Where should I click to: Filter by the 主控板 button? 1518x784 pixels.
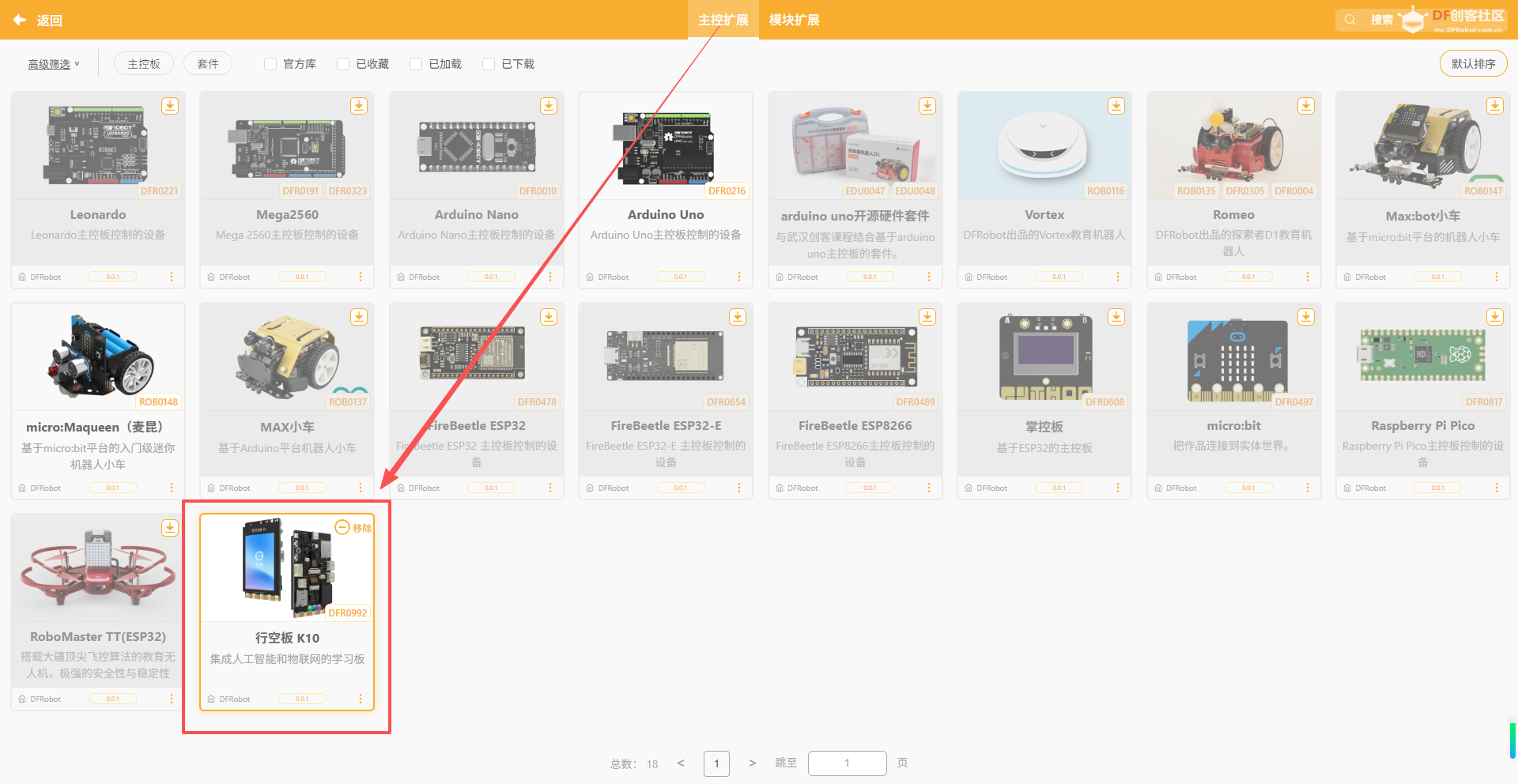click(144, 64)
